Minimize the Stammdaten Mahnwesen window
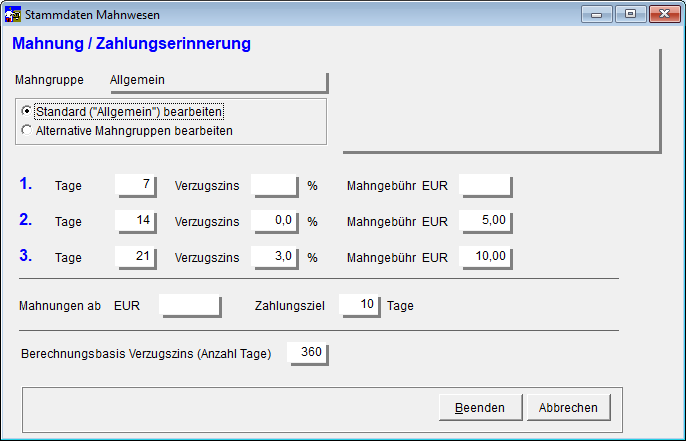The width and height of the screenshot is (686, 441). [596, 14]
